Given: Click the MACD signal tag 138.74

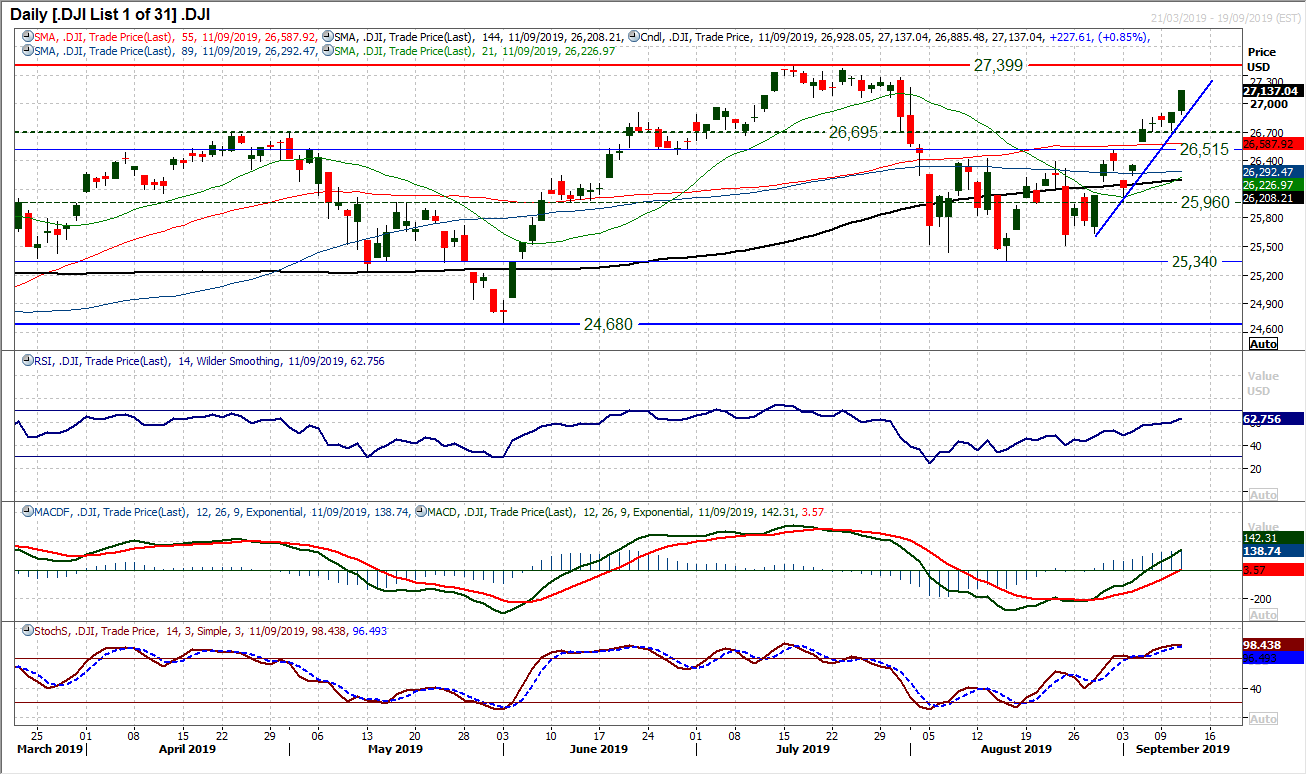Looking at the screenshot, I should 1272,550.
